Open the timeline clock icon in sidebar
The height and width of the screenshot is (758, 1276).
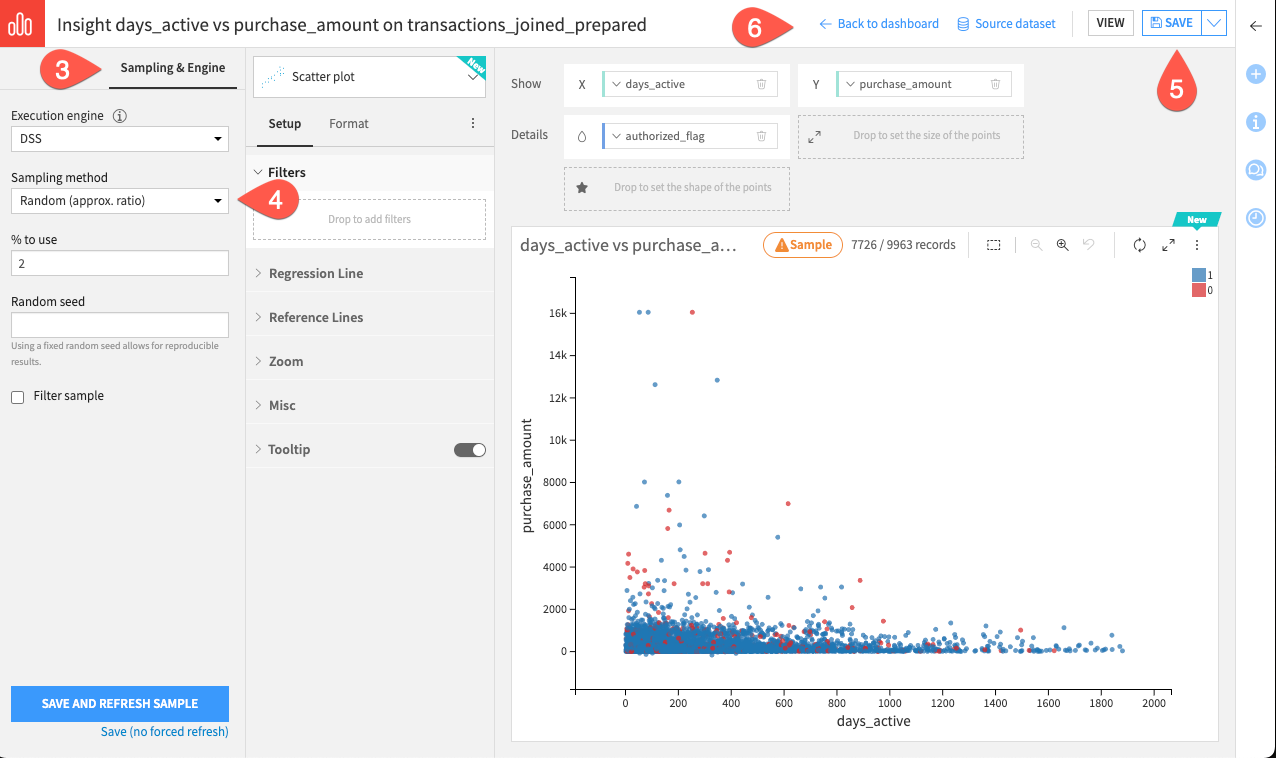pyautogui.click(x=1256, y=217)
